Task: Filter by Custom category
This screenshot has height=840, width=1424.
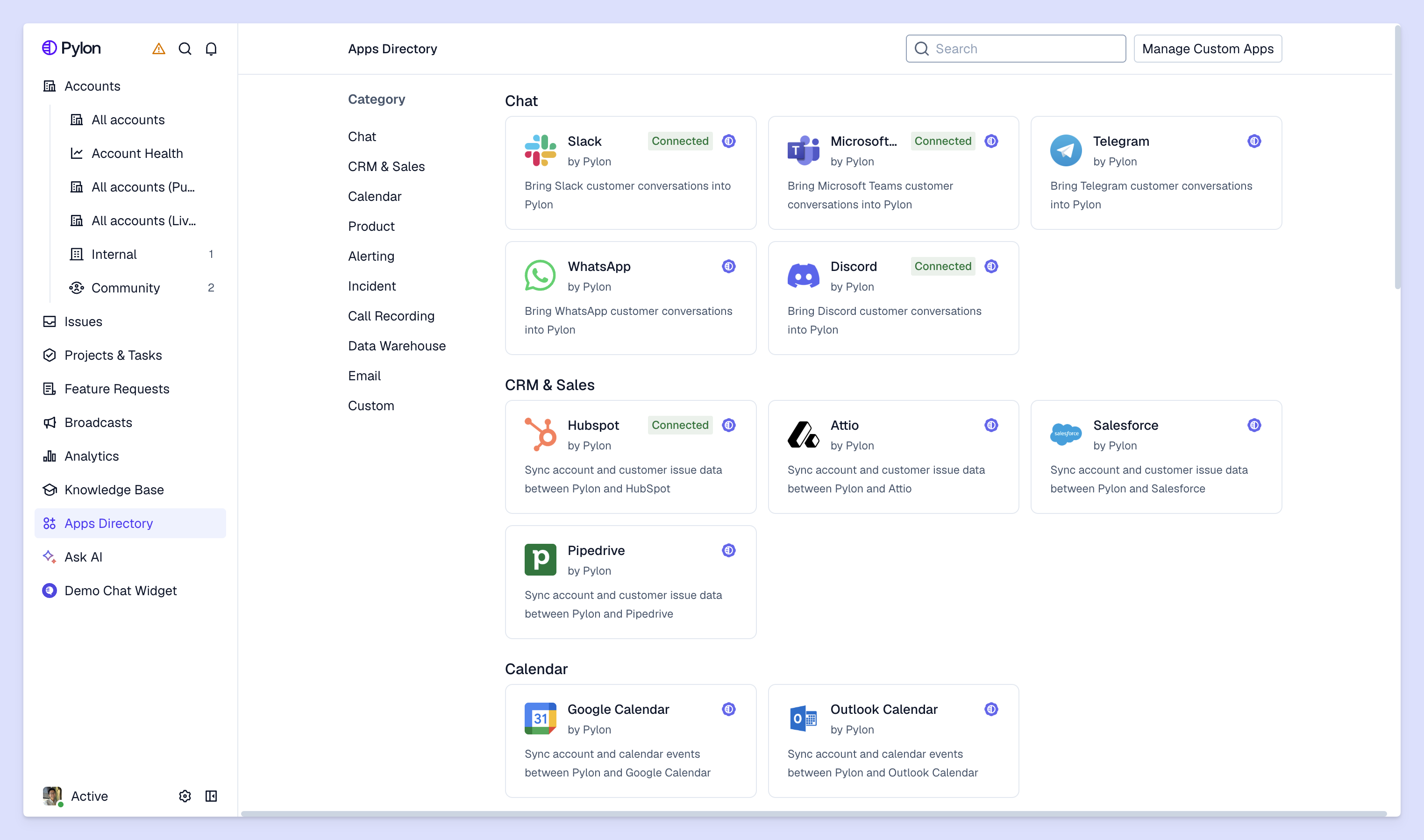Action: tap(371, 406)
